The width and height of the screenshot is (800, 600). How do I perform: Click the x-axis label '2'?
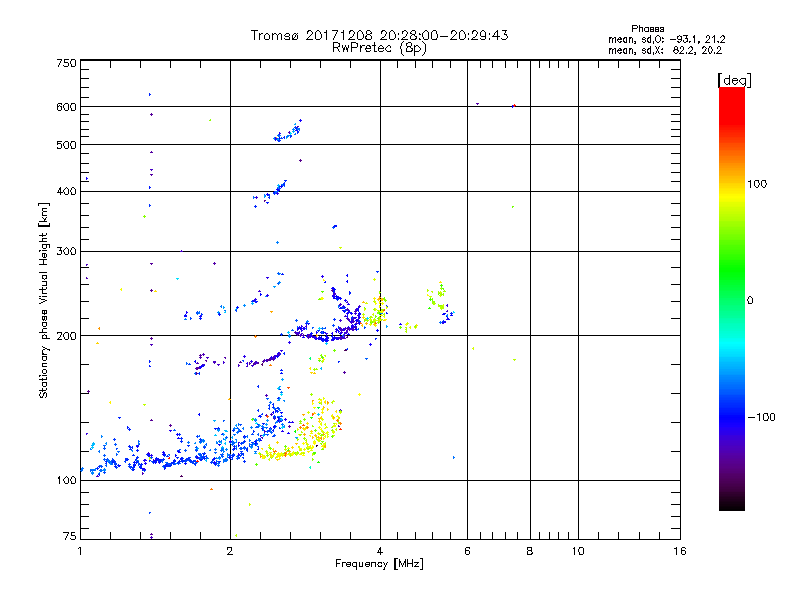click(x=230, y=551)
